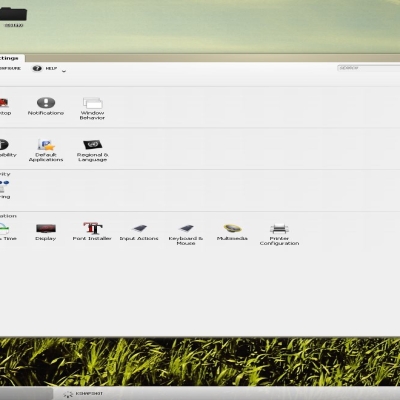
Task: Open the Display settings module
Action: pos(46,232)
